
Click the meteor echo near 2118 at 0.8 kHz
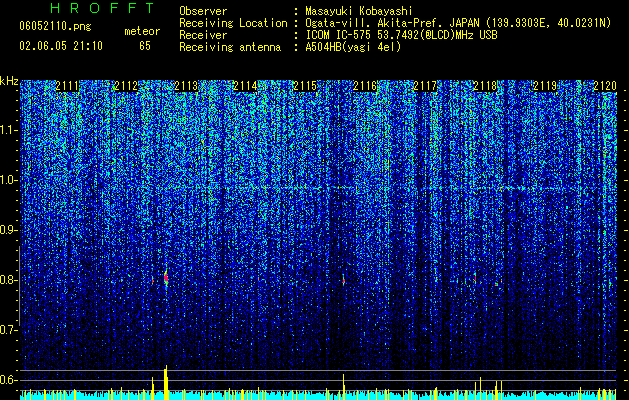click(x=476, y=278)
